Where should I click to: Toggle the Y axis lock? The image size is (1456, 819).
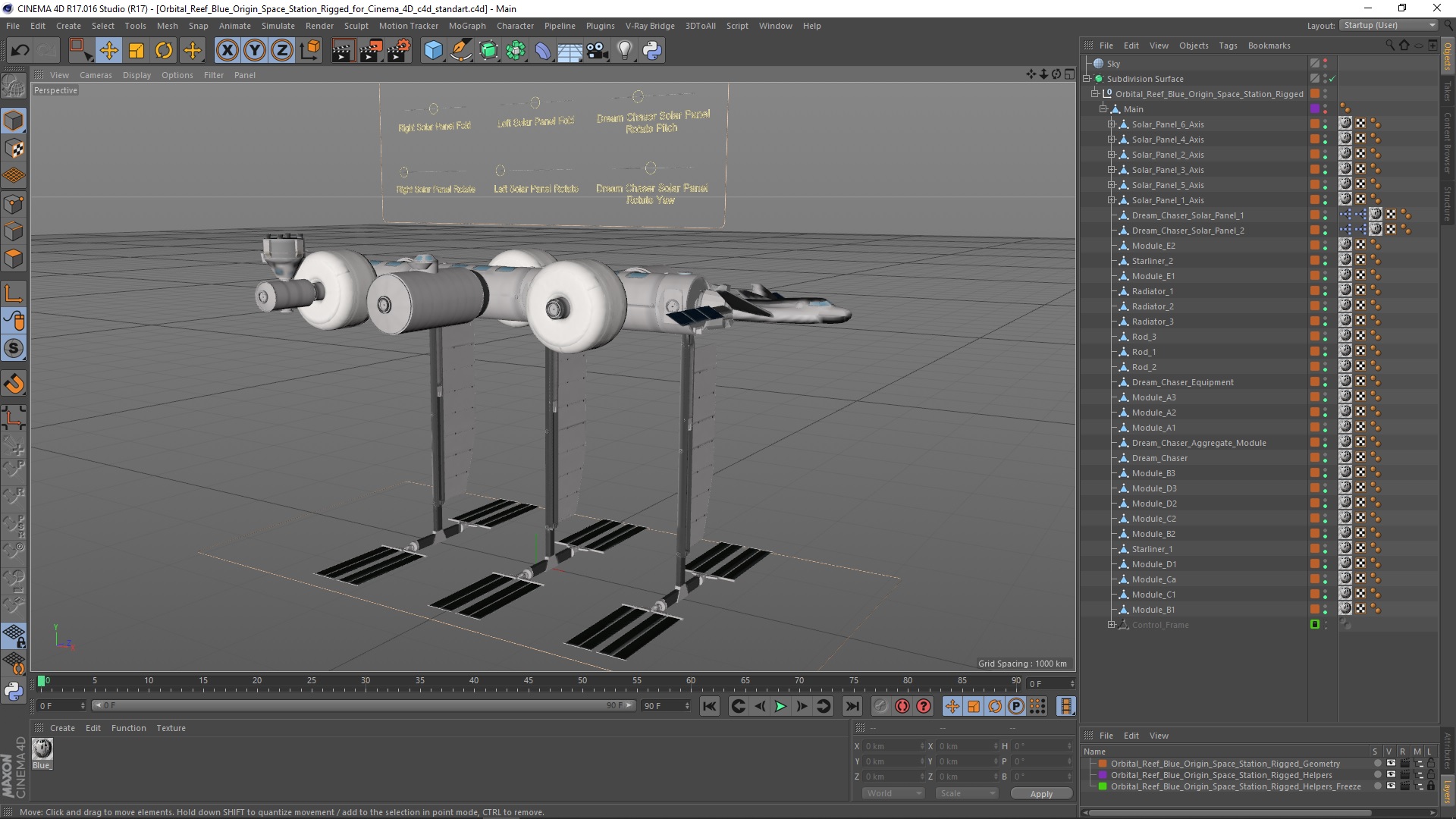pos(255,51)
